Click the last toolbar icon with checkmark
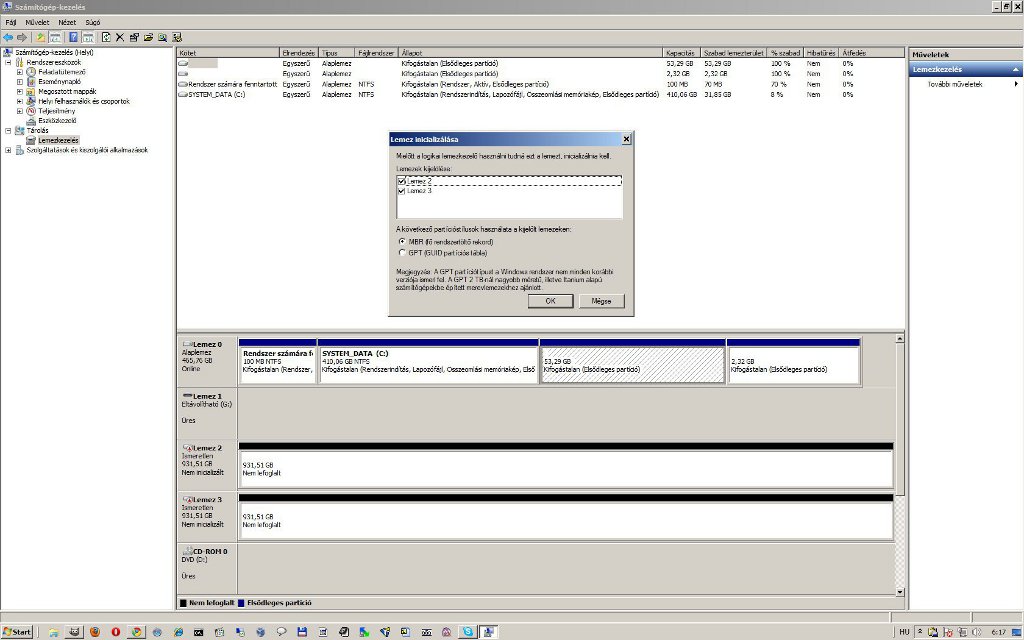Screen dimensions: 1024x640 (176, 37)
